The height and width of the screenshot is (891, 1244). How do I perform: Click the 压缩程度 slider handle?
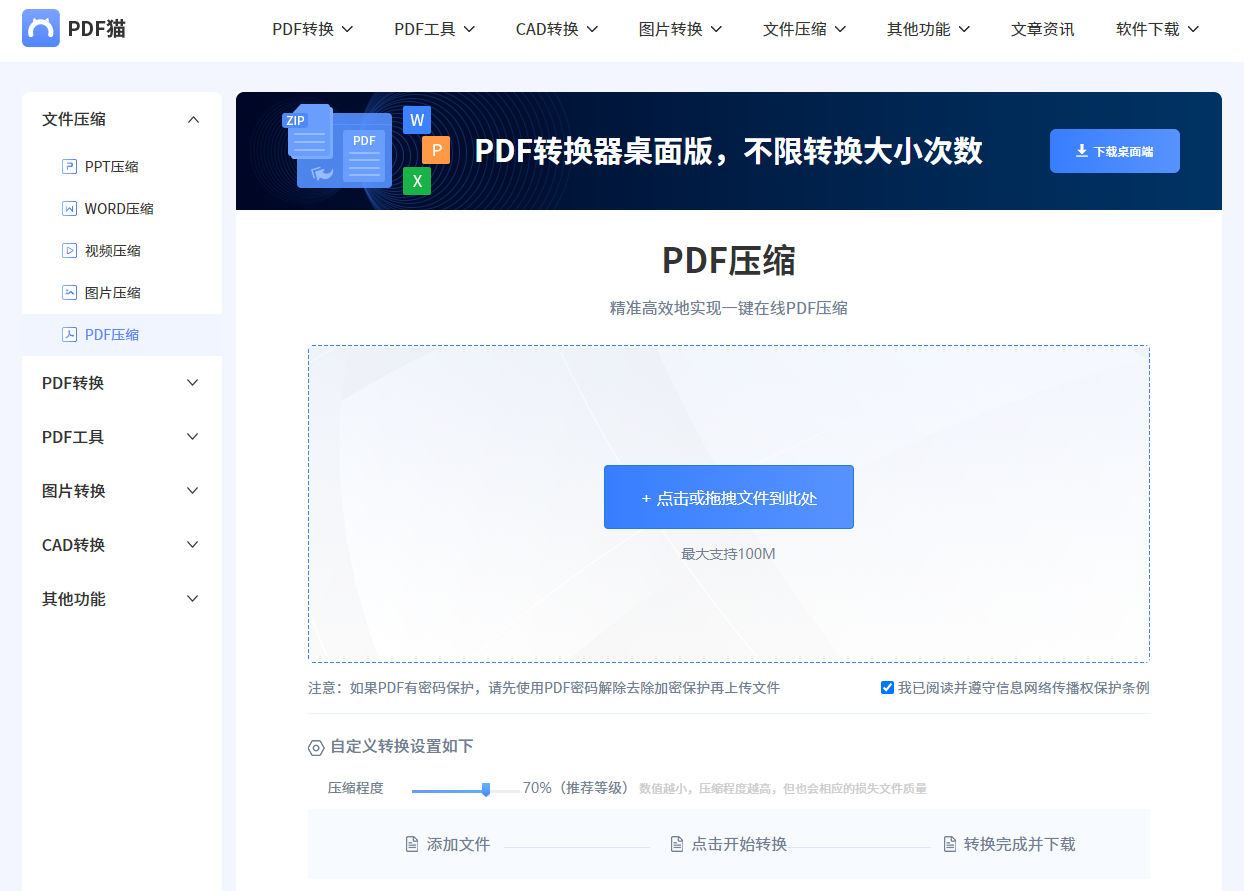click(486, 789)
